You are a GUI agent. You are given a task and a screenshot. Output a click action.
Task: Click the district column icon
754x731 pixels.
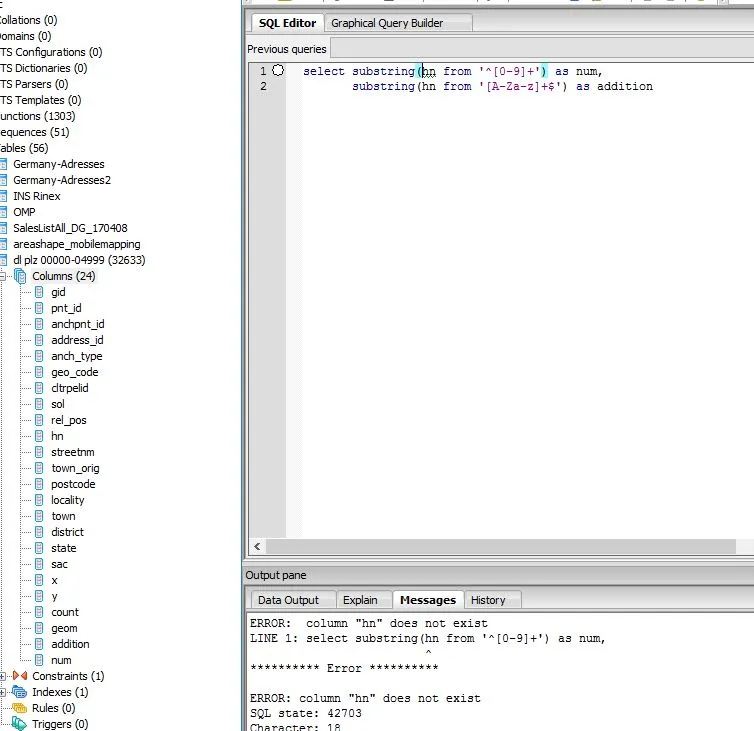[39, 532]
